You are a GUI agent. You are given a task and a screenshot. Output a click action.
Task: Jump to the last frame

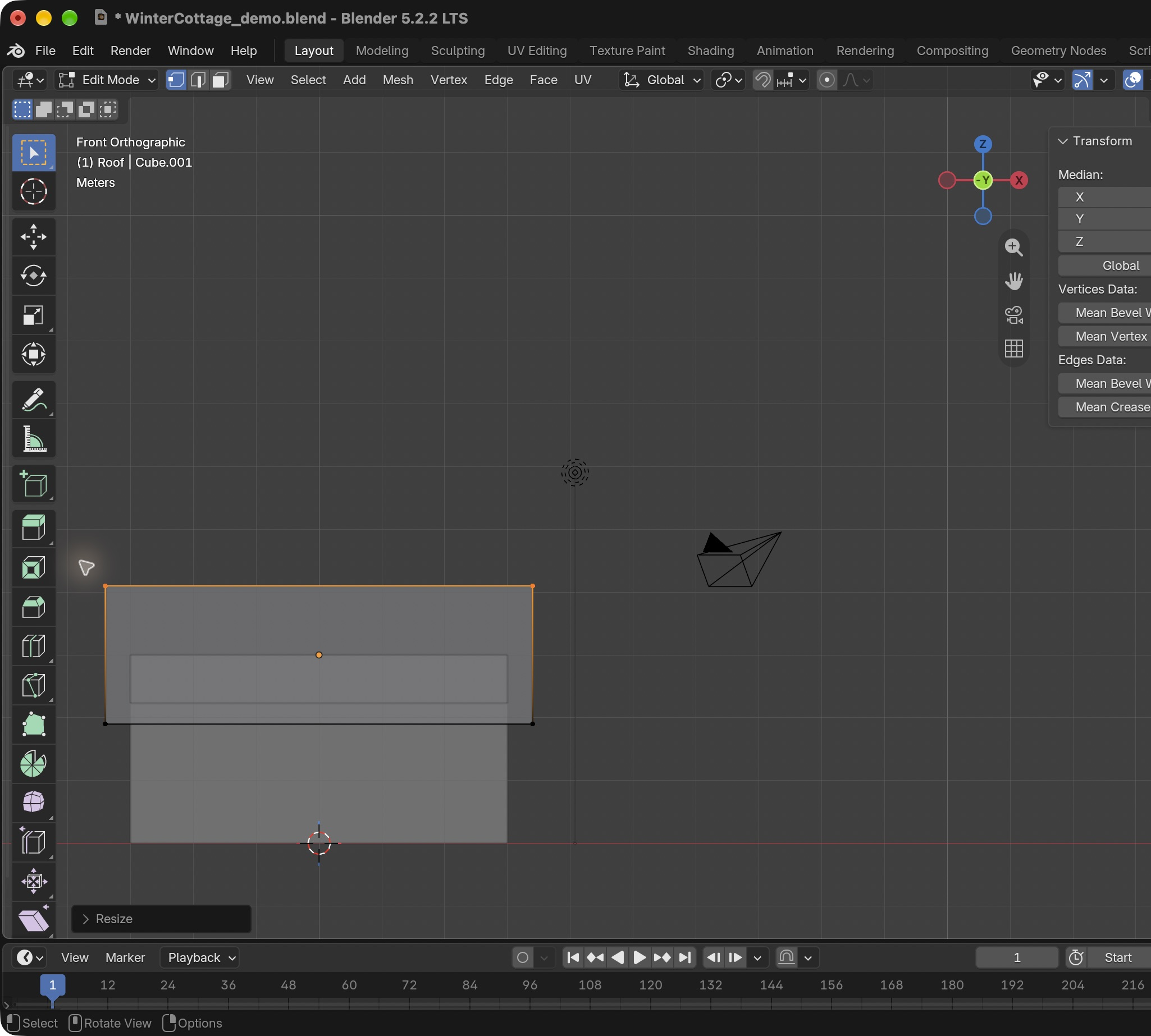point(685,957)
